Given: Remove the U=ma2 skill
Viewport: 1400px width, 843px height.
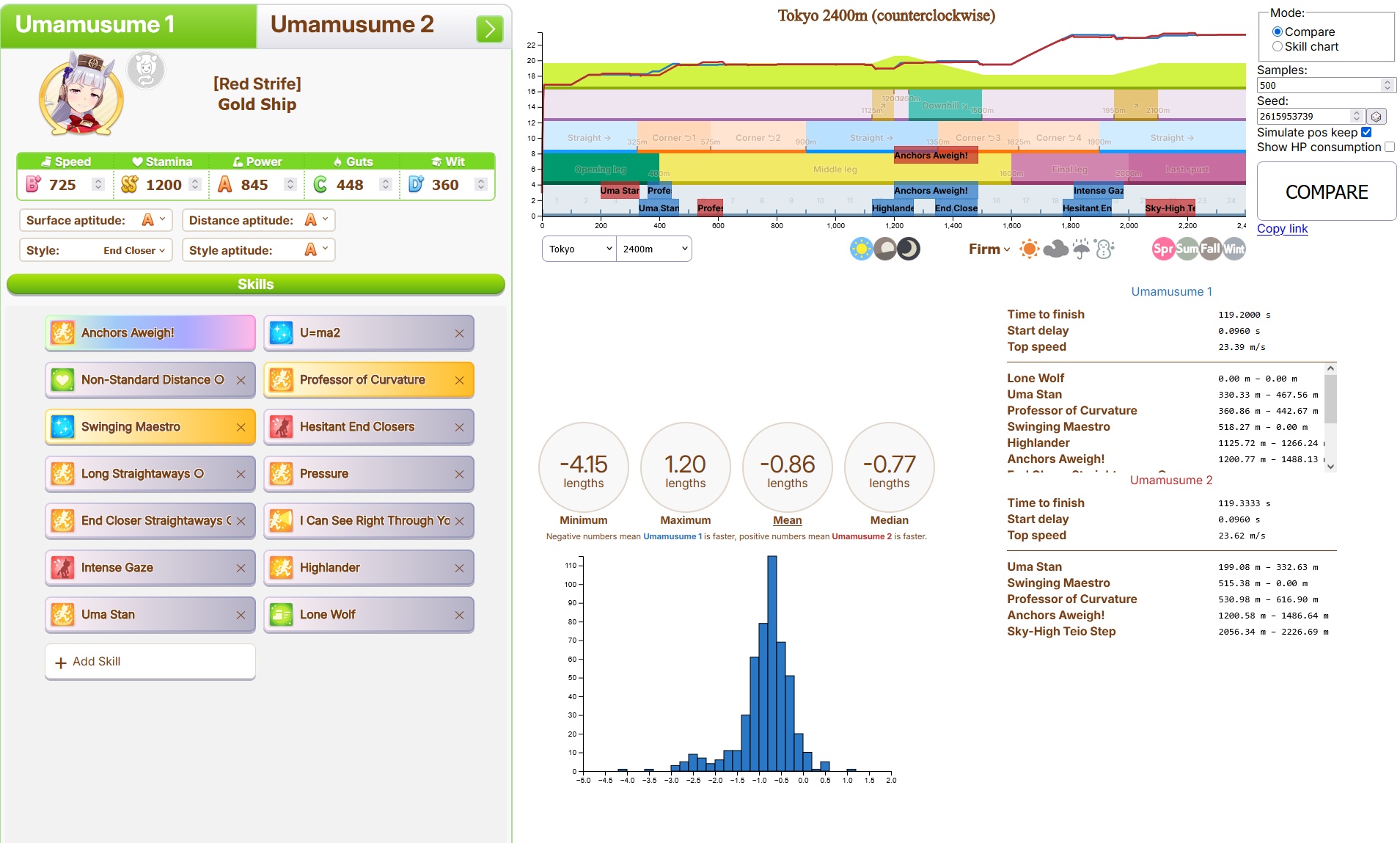Looking at the screenshot, I should coord(459,333).
